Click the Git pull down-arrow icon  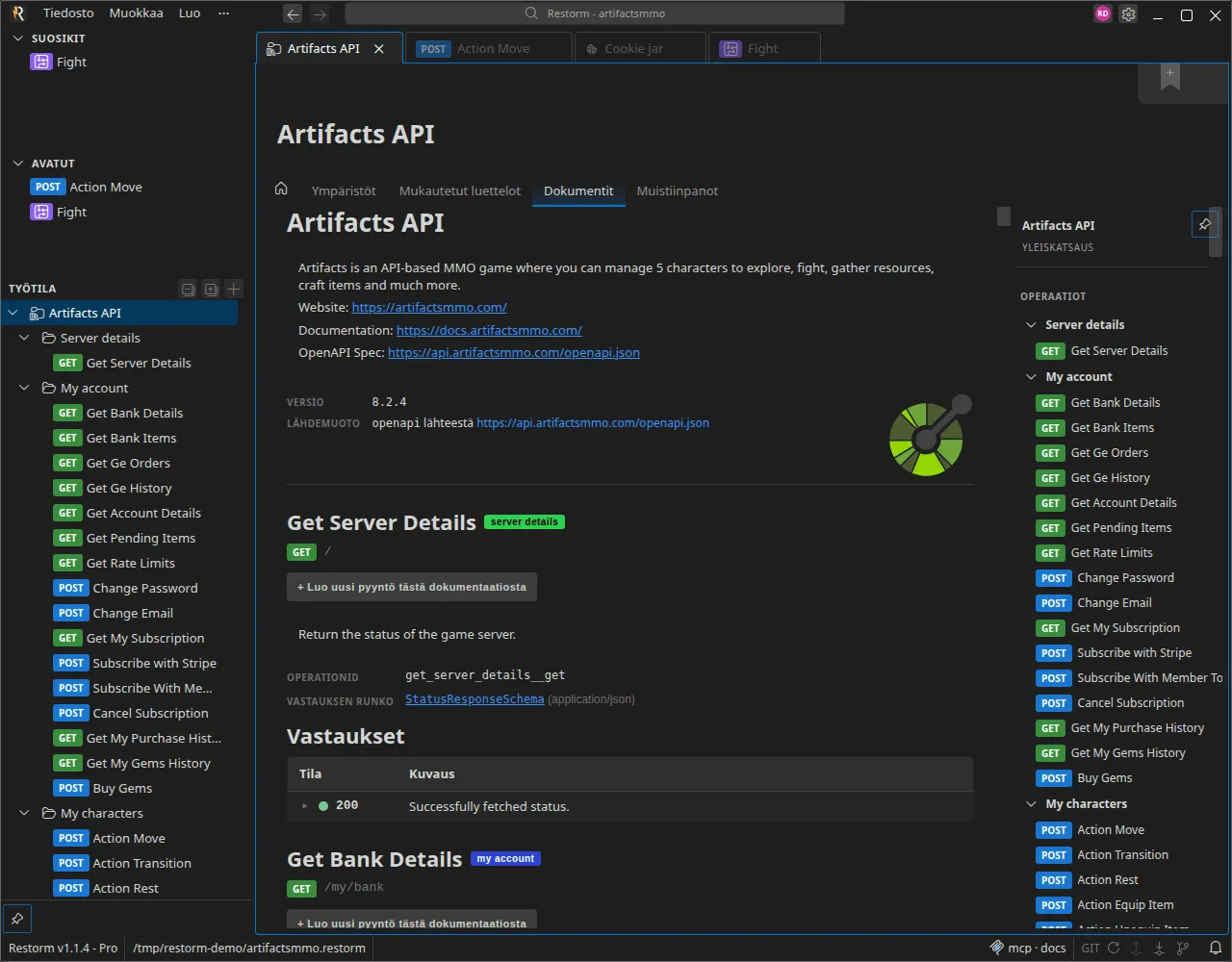click(x=1159, y=948)
